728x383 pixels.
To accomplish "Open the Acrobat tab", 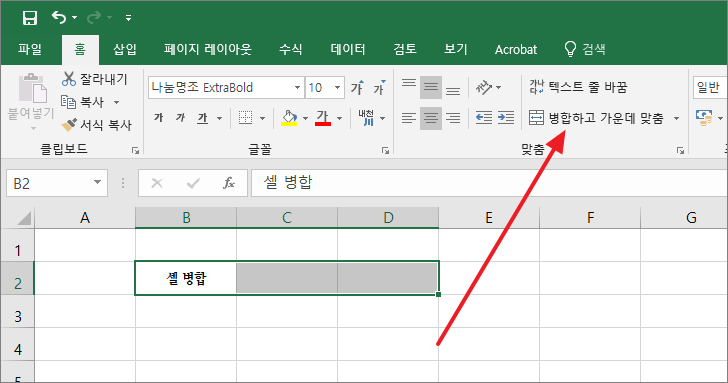I will (x=516, y=49).
